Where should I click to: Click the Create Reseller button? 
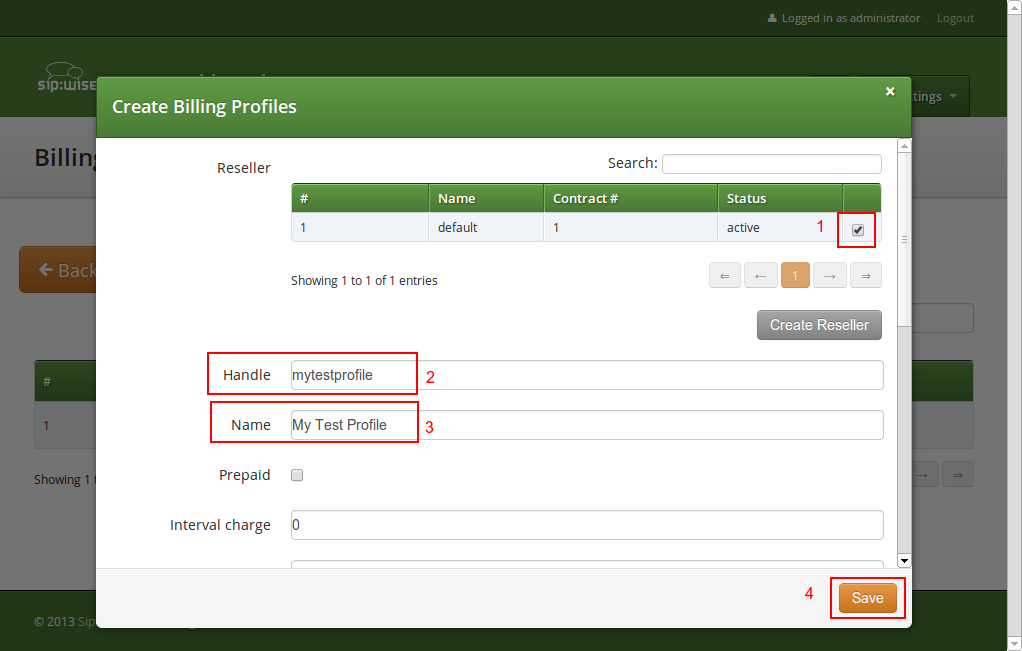point(818,324)
